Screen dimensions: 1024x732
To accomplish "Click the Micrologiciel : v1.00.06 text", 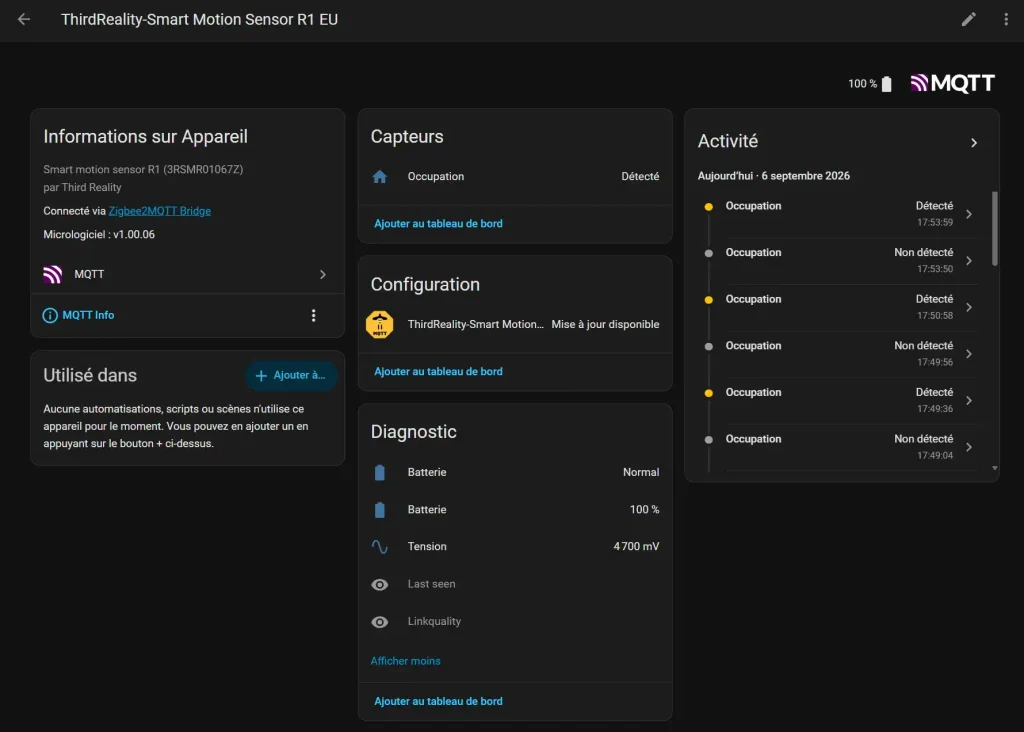I will pyautogui.click(x=99, y=234).
